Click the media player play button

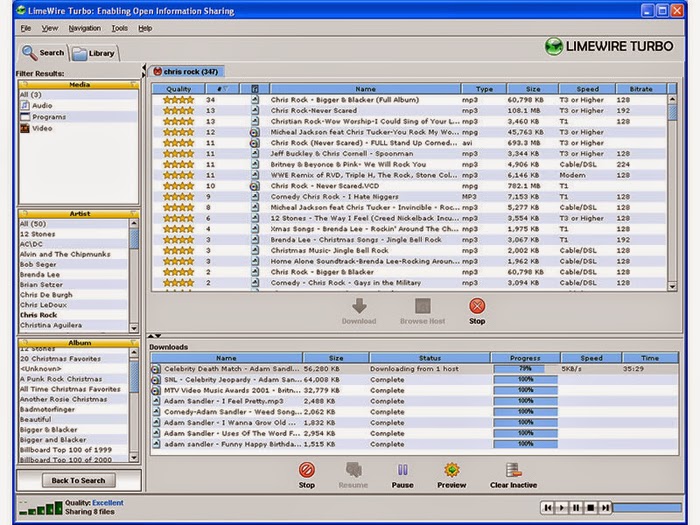click(562, 508)
